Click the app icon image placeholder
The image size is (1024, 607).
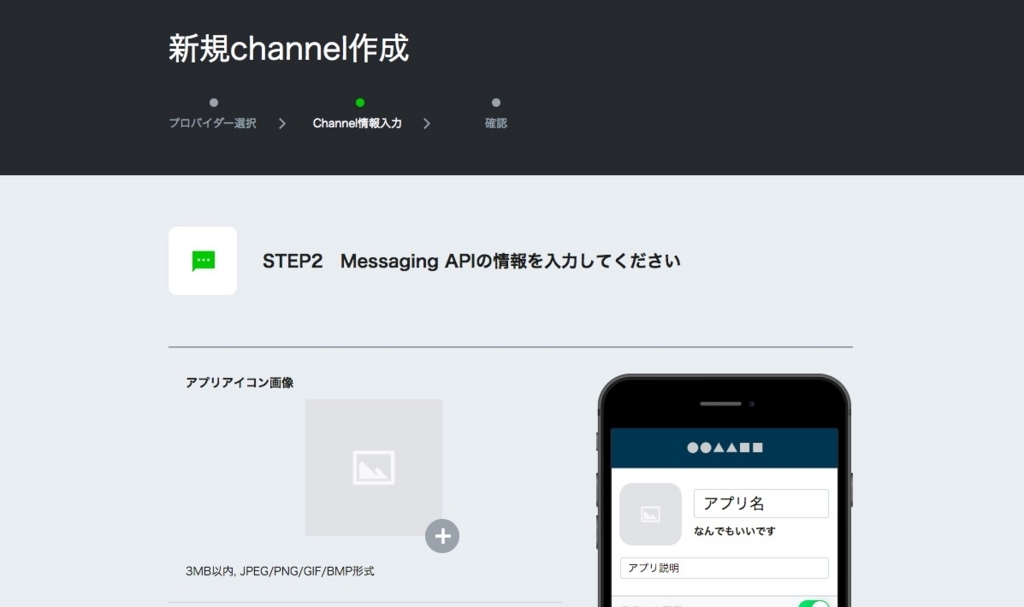[x=374, y=467]
